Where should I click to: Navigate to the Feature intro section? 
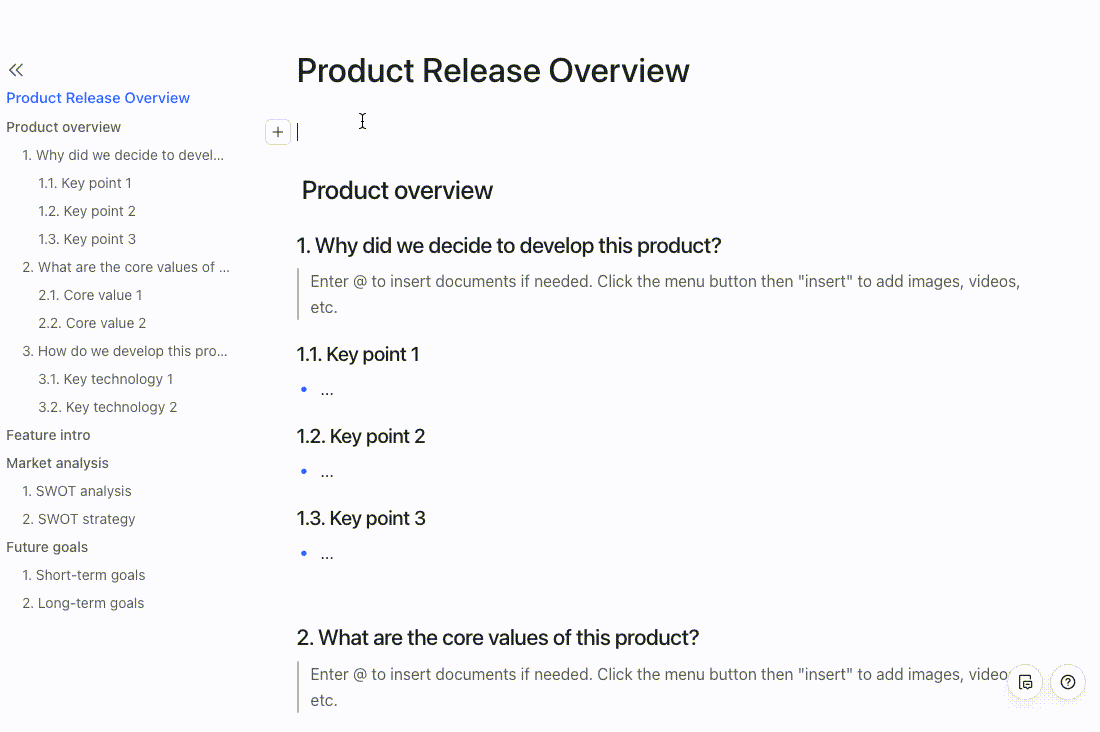[48, 435]
